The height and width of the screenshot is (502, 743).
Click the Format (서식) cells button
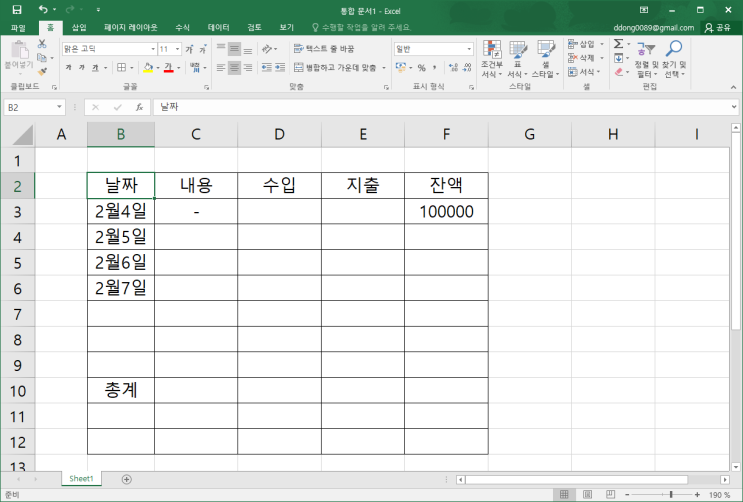[x=586, y=72]
